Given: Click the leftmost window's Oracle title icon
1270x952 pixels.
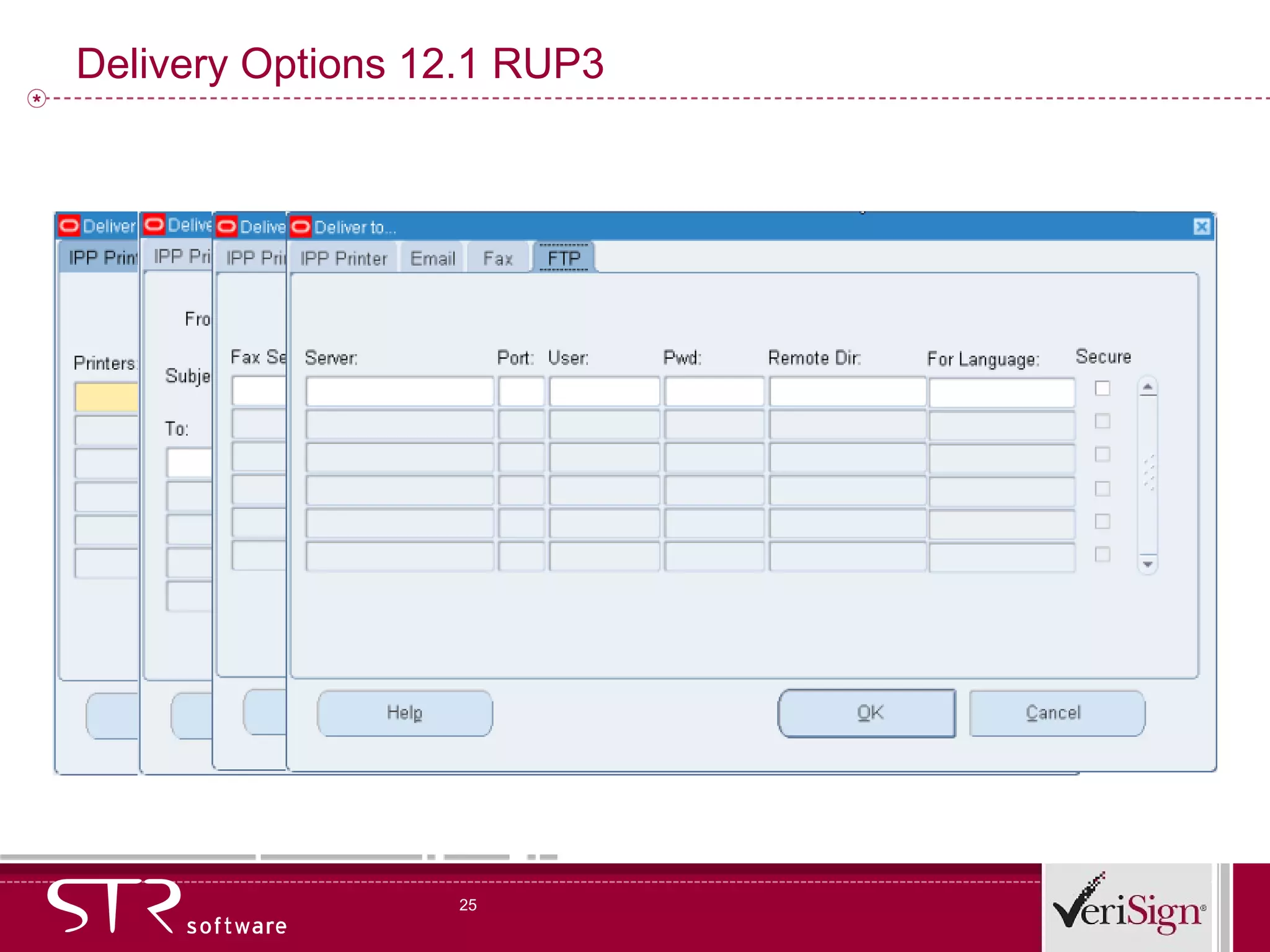Looking at the screenshot, I should (x=69, y=226).
